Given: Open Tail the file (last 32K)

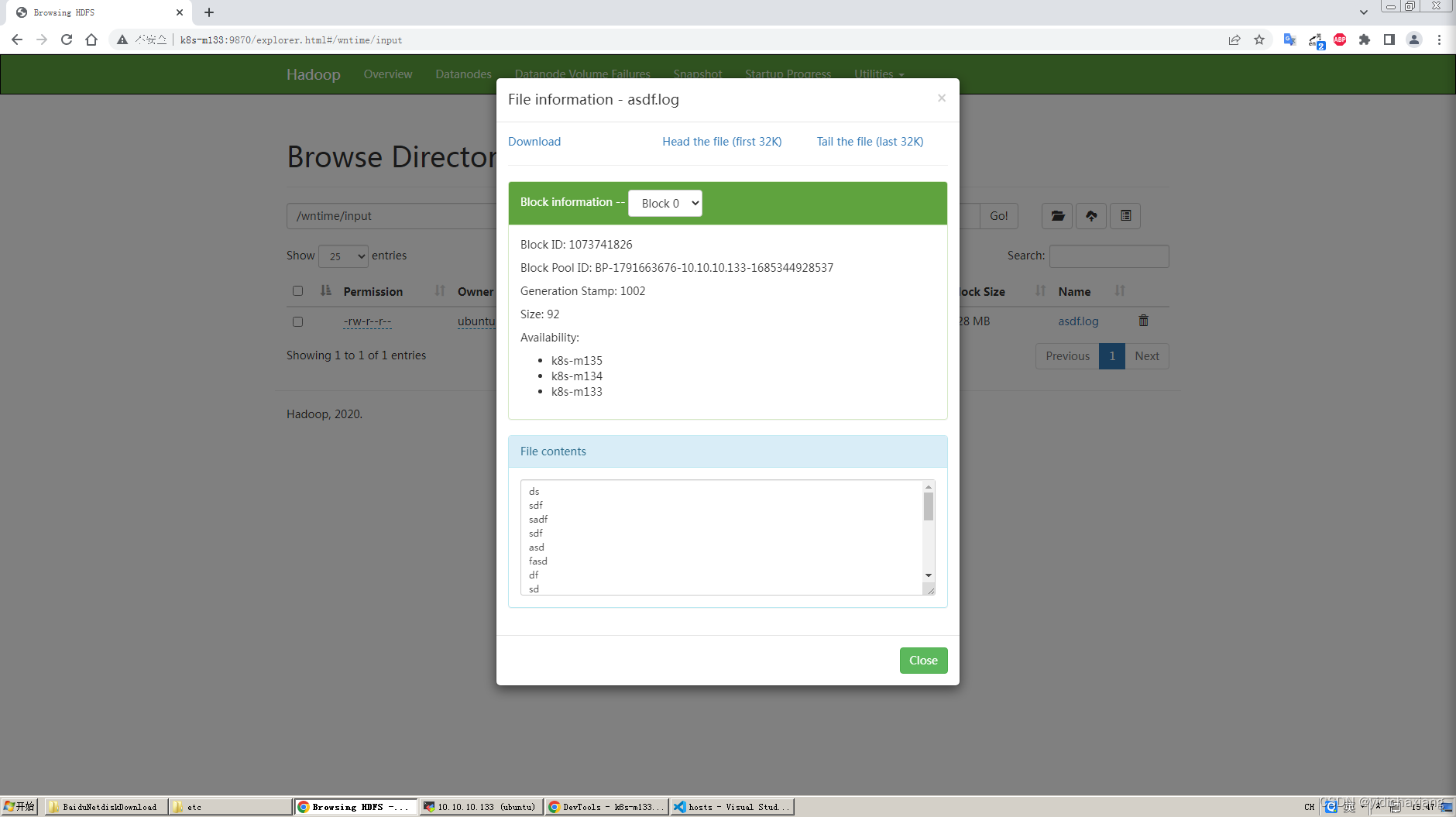Looking at the screenshot, I should 870,142.
